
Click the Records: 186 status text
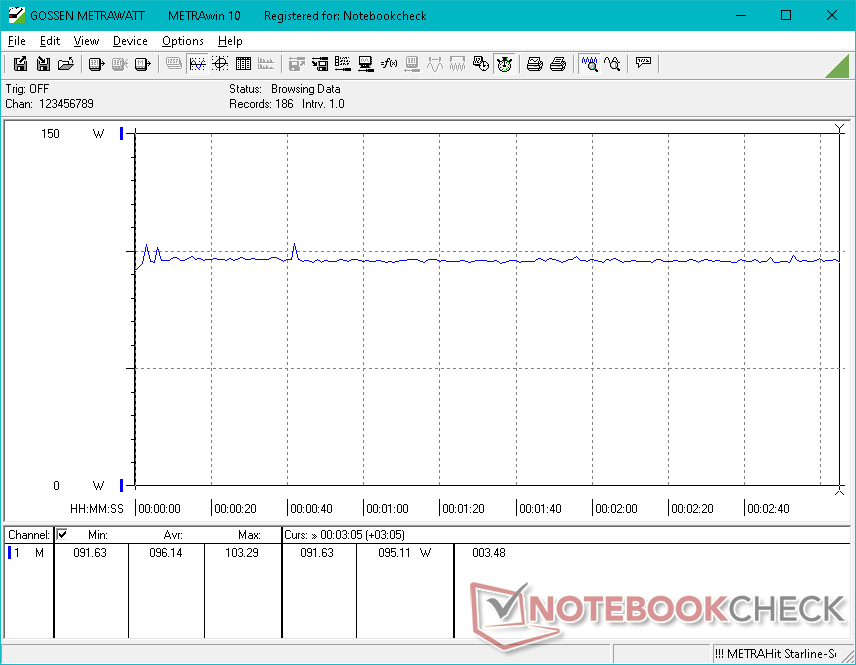point(261,104)
